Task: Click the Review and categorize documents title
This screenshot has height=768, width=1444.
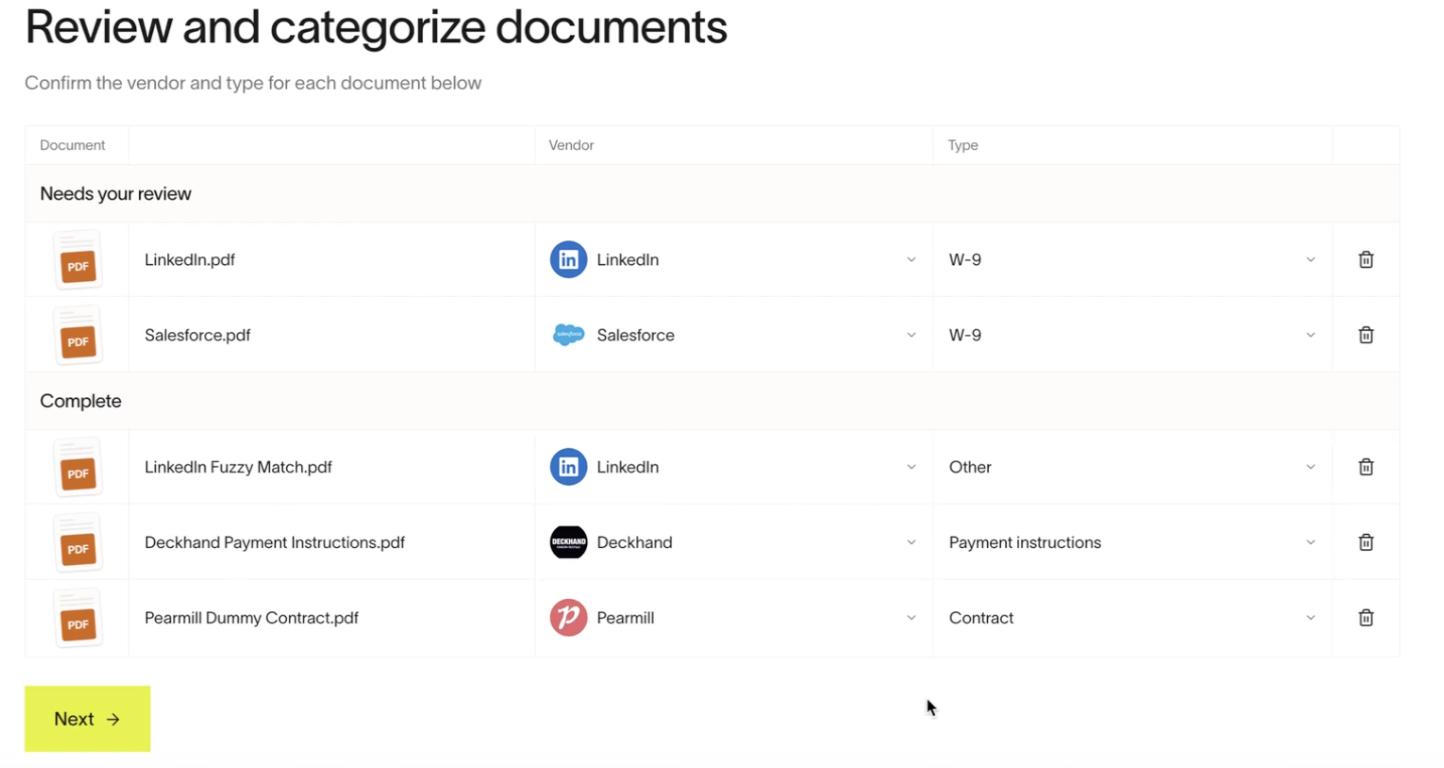Action: (376, 28)
